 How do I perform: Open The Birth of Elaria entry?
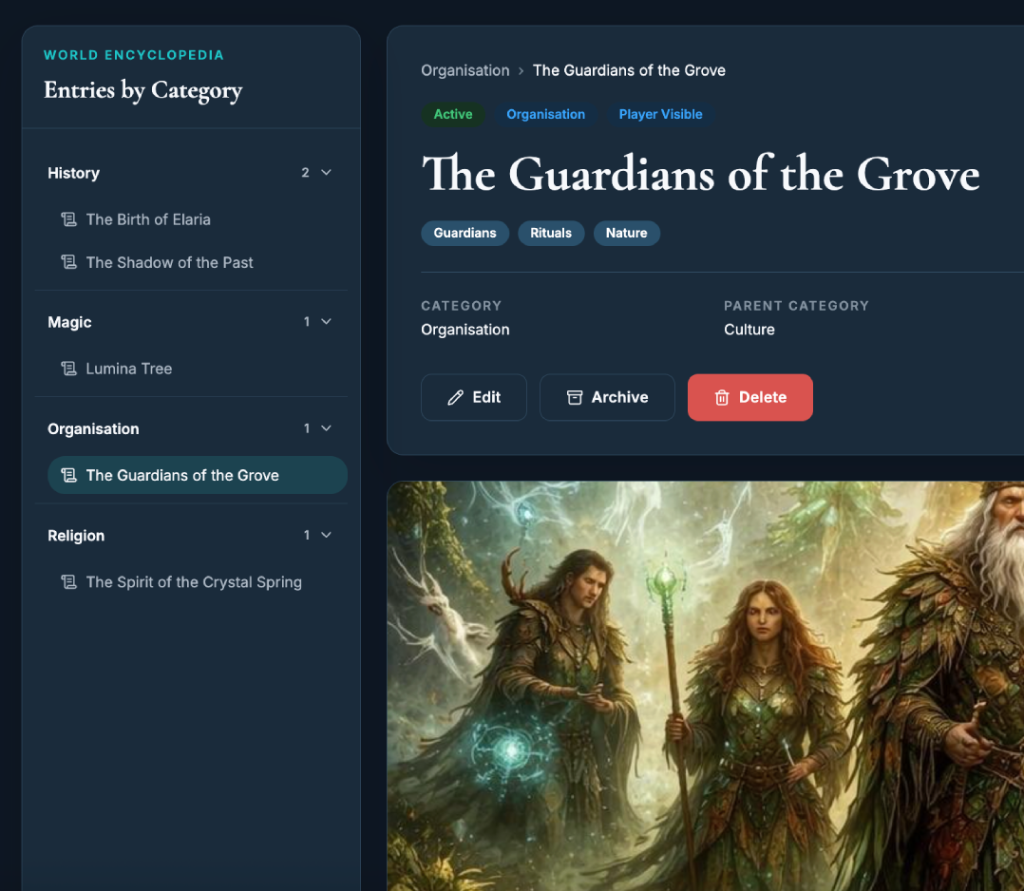[x=197, y=219]
